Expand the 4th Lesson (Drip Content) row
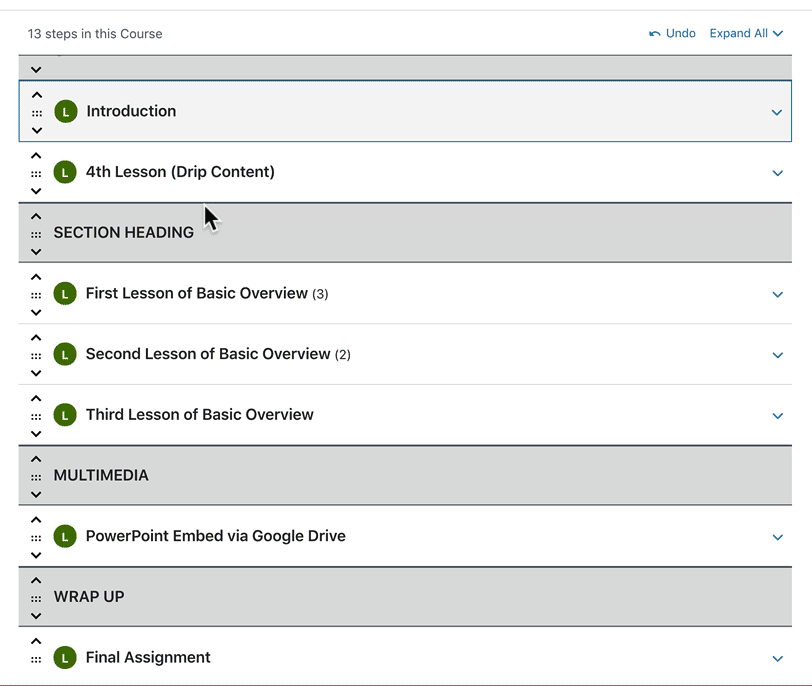 pos(777,173)
